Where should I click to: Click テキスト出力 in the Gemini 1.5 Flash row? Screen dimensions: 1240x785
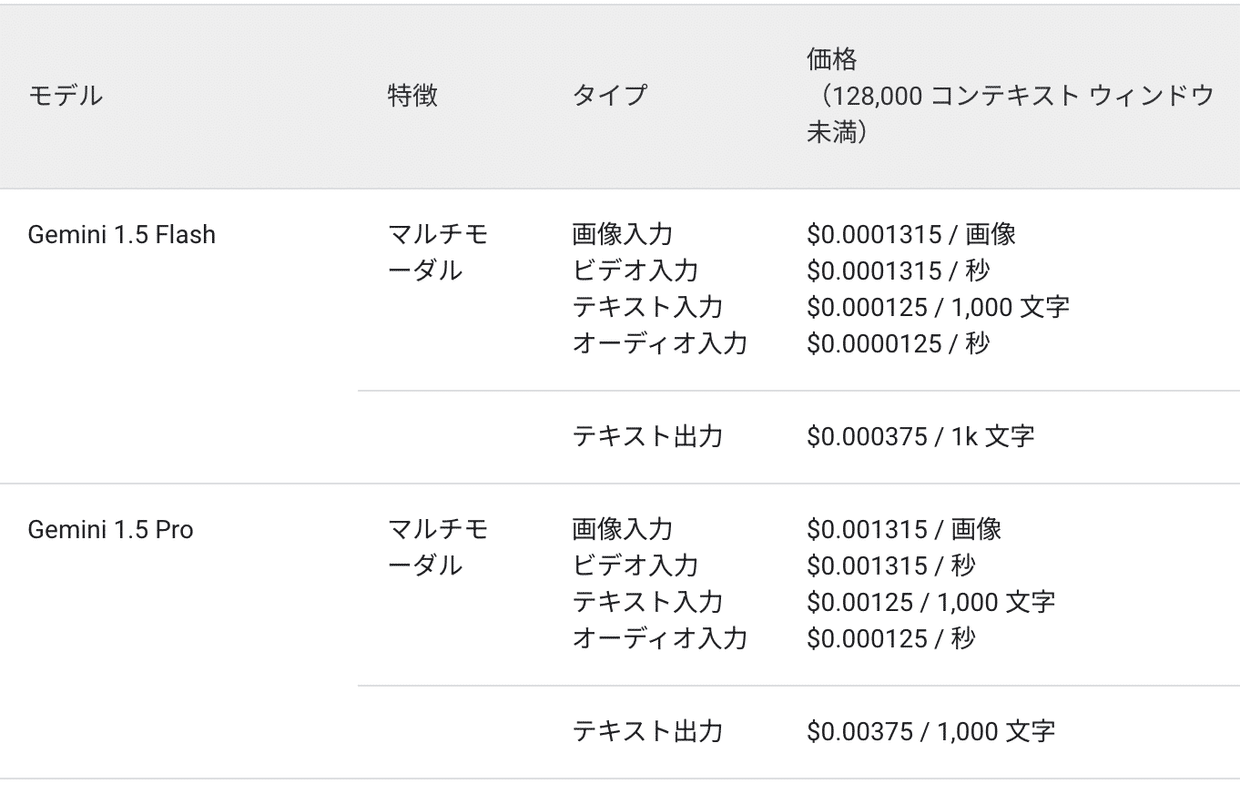[647, 437]
